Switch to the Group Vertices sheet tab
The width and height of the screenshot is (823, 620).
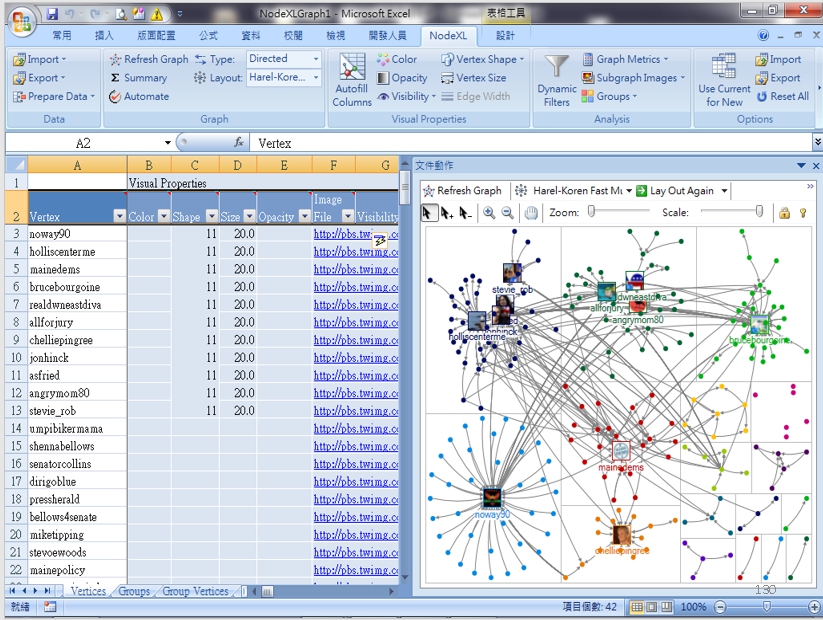(195, 592)
